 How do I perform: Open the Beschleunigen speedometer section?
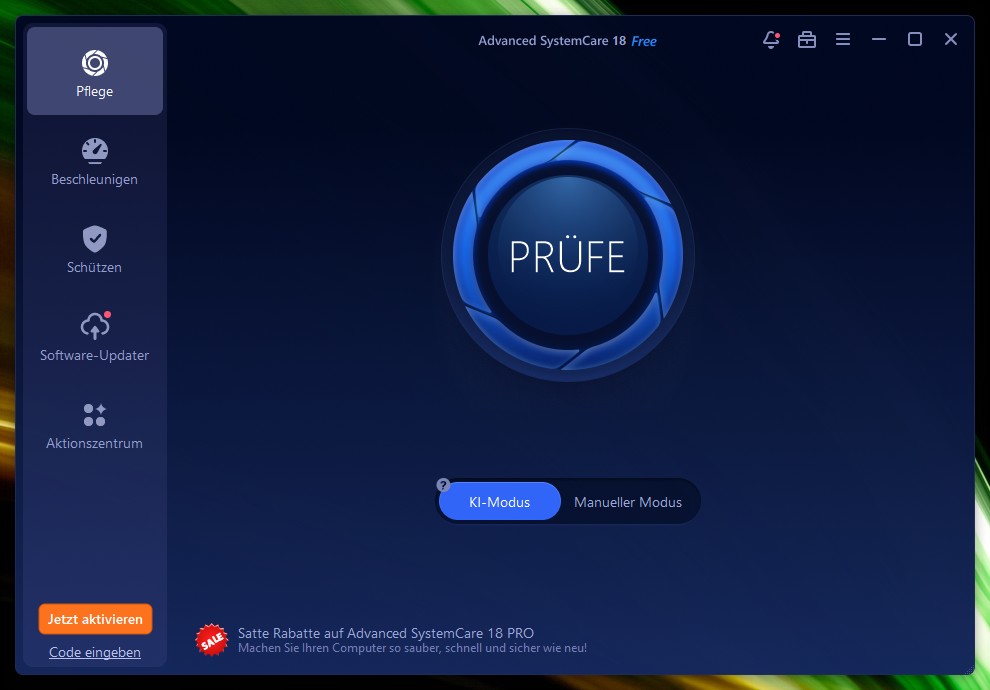tap(95, 162)
